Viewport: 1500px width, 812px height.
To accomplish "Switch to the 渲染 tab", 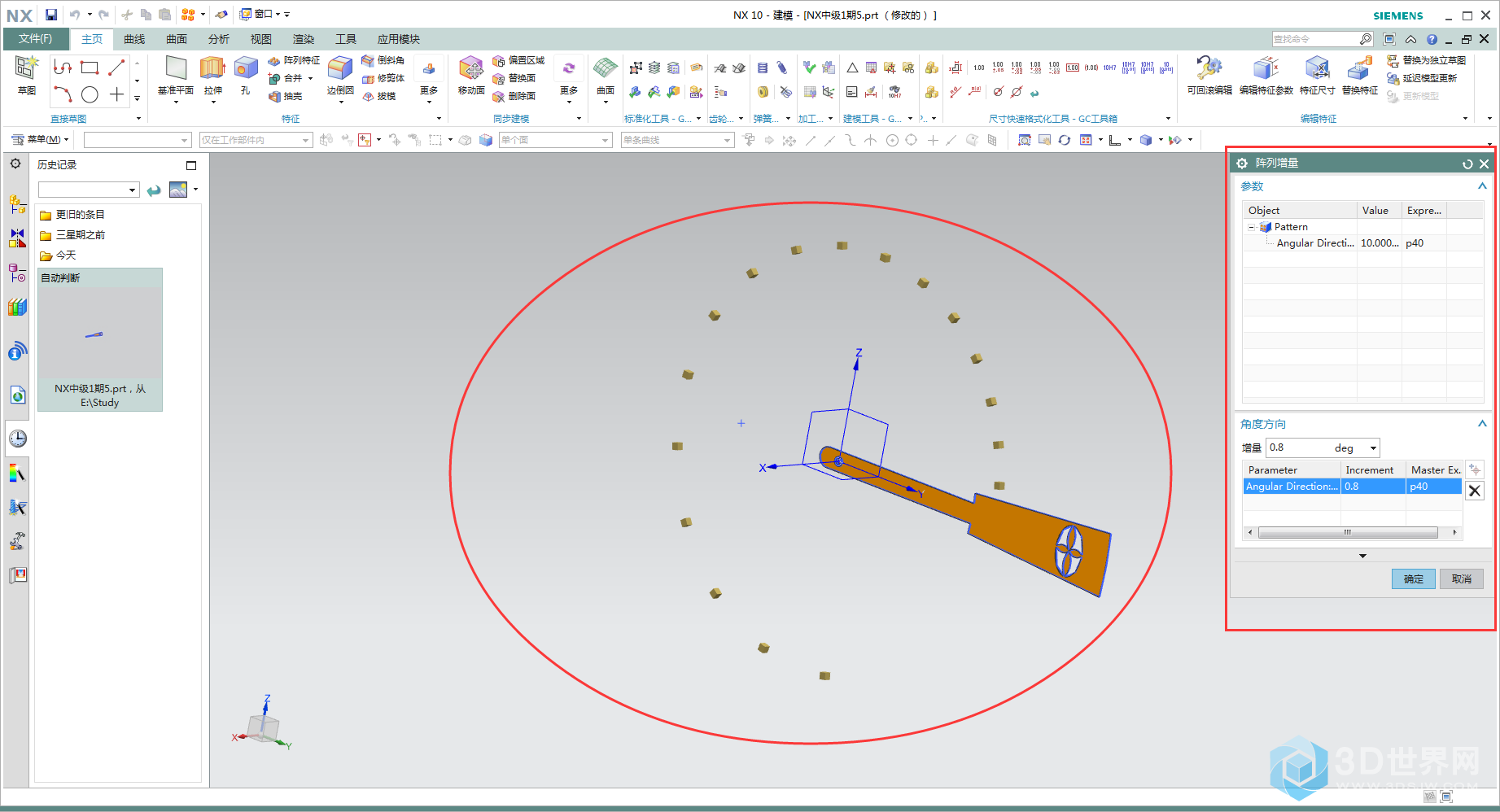I will [304, 39].
